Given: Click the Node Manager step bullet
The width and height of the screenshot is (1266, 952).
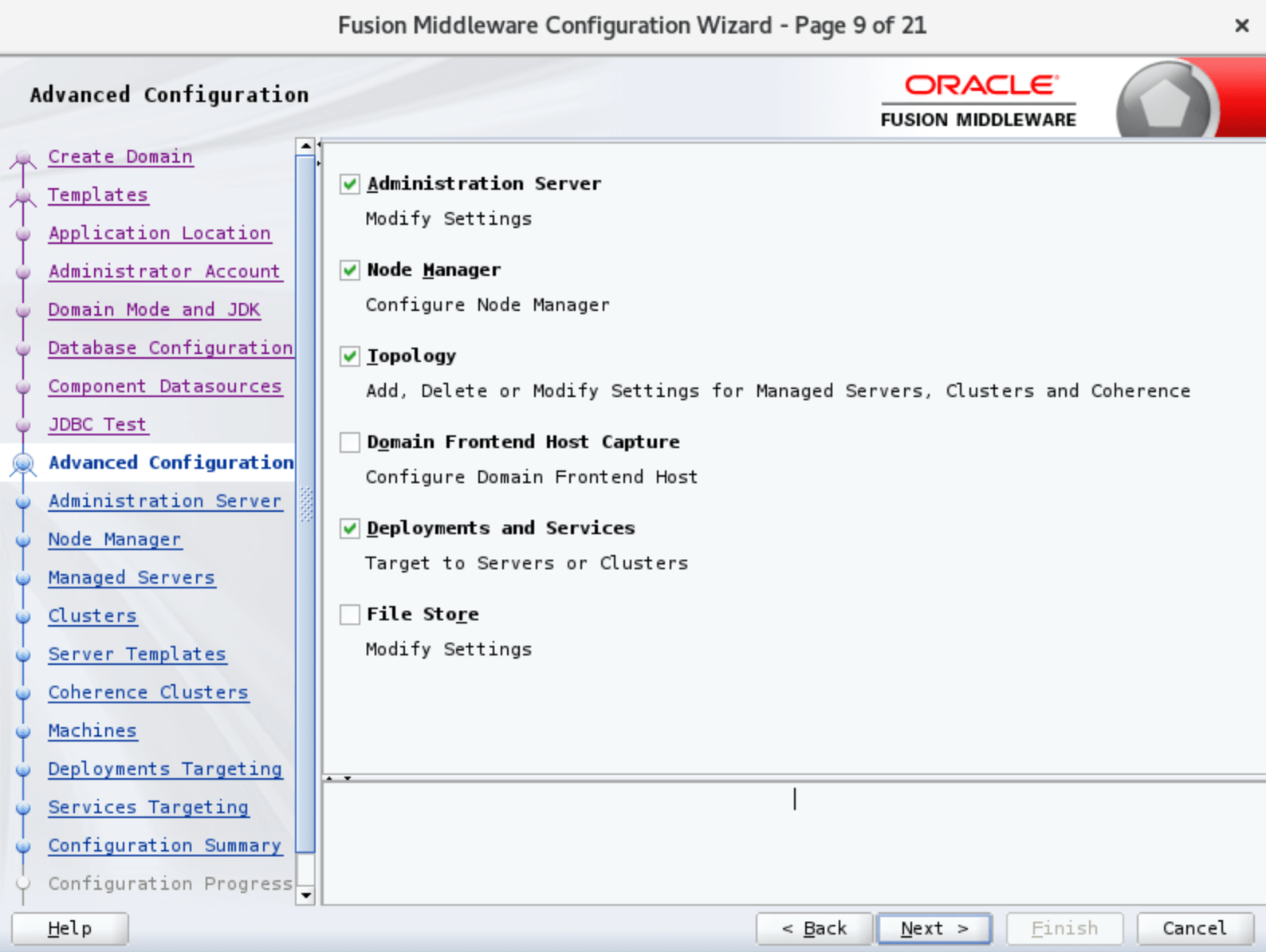Looking at the screenshot, I should pyautogui.click(x=23, y=540).
